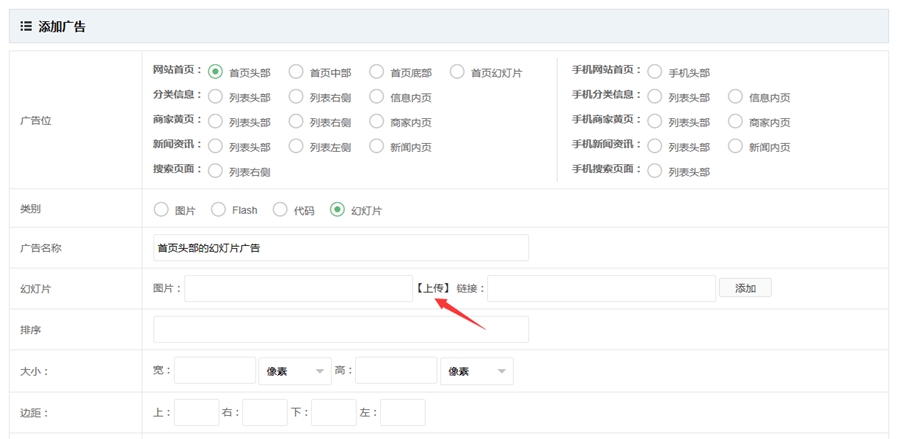The width and height of the screenshot is (900, 439).
Task: Click the 广告名称 text field
Action: tap(340, 248)
